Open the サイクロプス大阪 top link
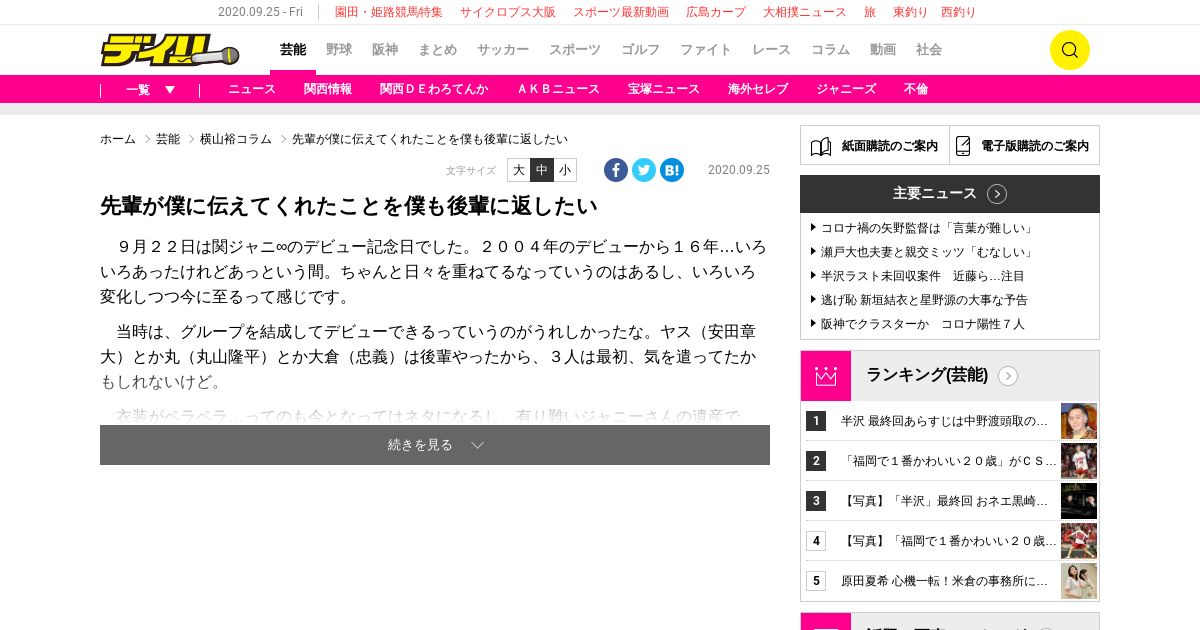This screenshot has width=1200, height=630. point(508,12)
